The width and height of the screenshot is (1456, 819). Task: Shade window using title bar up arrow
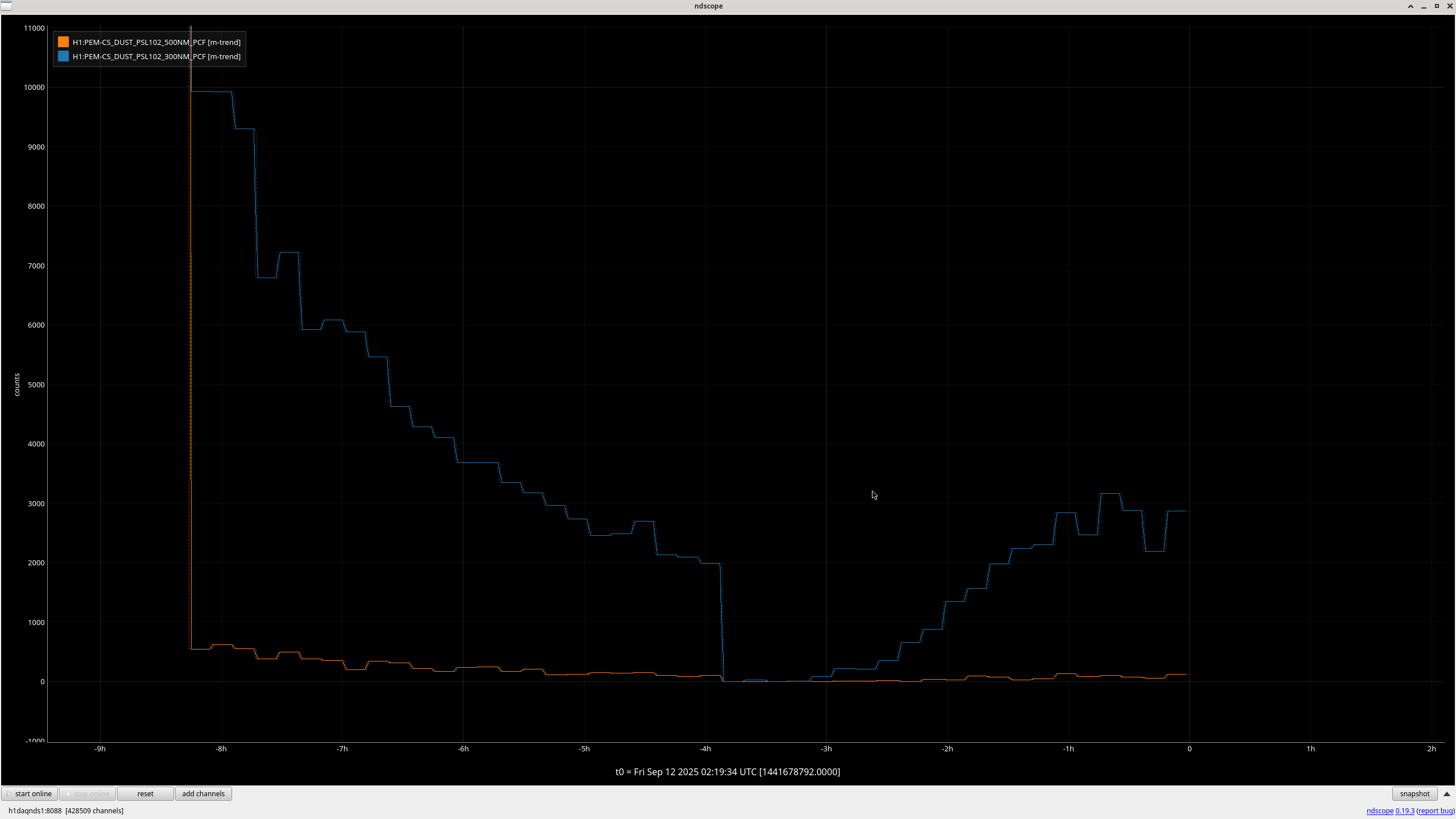[x=1410, y=6]
